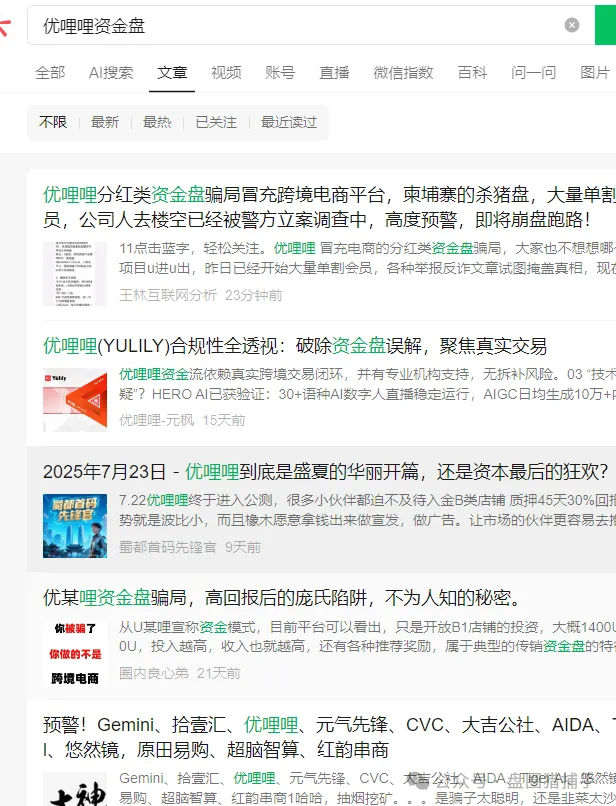616x806 pixels.
Task: Open article about 优哩哩(YULILY)合规性全透视
Action: tap(295, 346)
